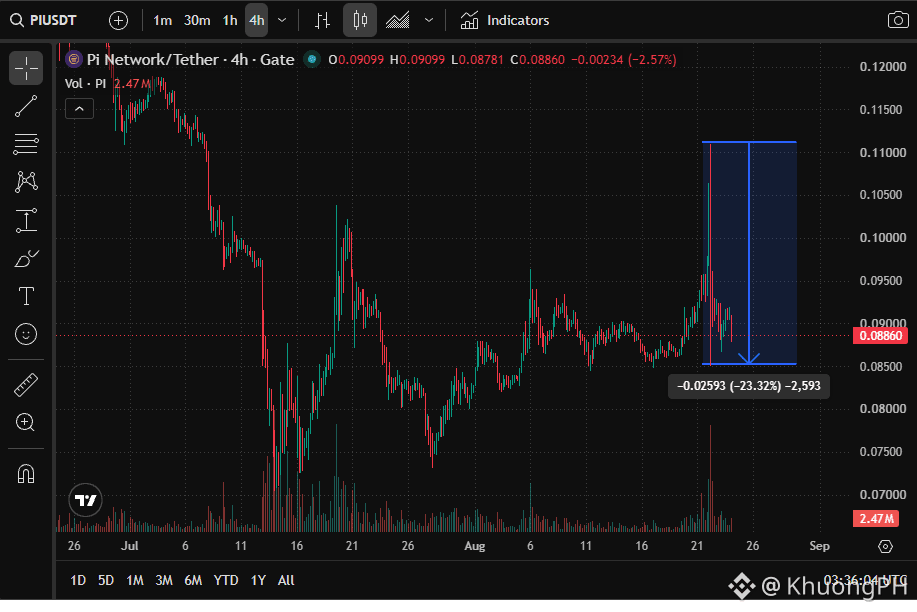Select the bars chart style icon
Screen dimensions: 917x612
coord(322,20)
